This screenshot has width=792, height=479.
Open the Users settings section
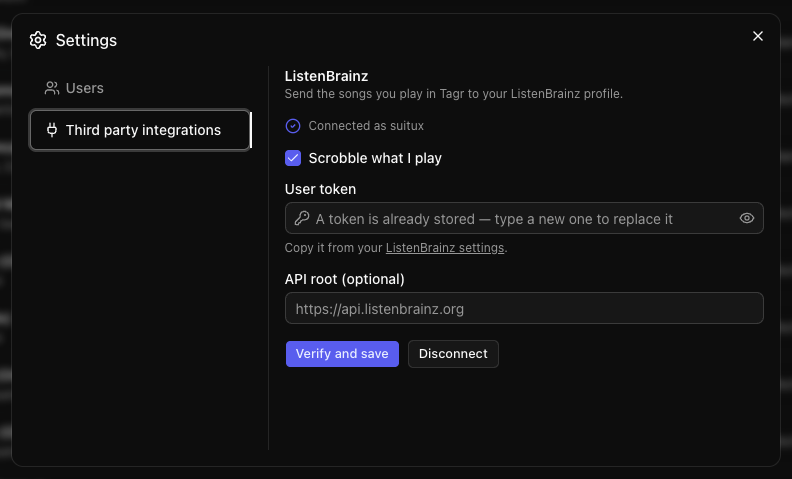[x=74, y=88]
